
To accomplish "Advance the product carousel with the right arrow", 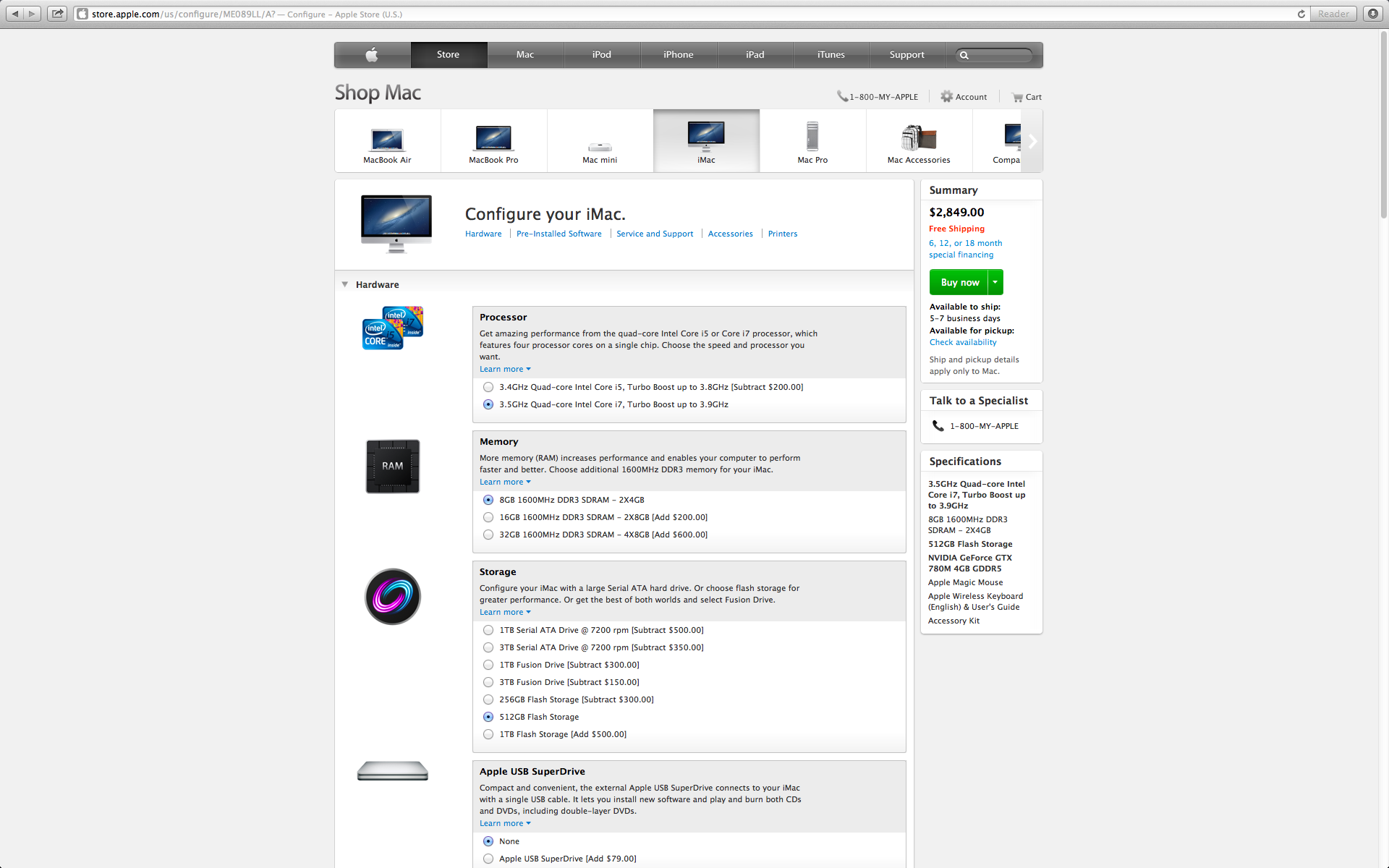I will pos(1032,141).
